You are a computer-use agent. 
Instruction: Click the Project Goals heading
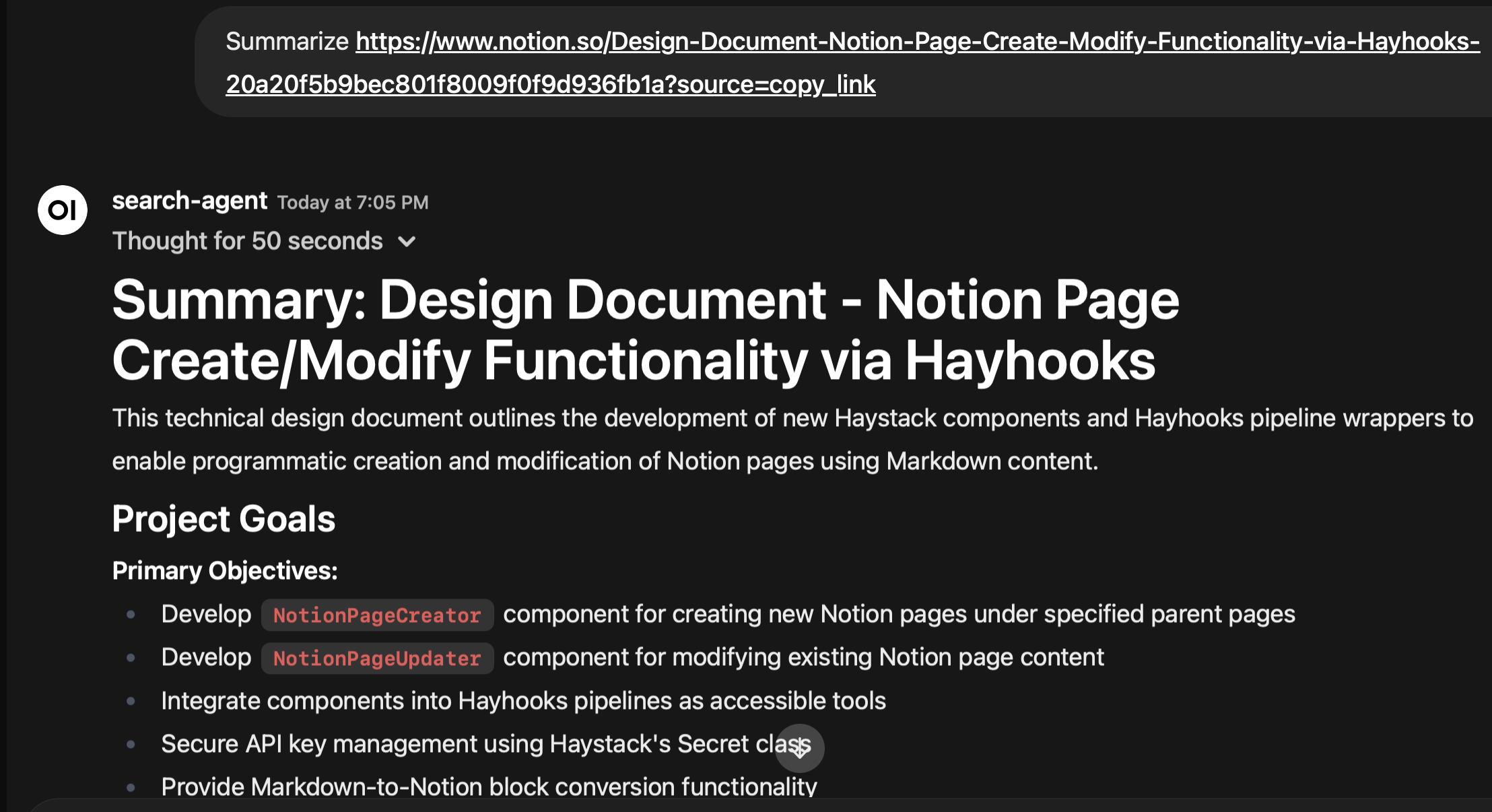[x=224, y=518]
